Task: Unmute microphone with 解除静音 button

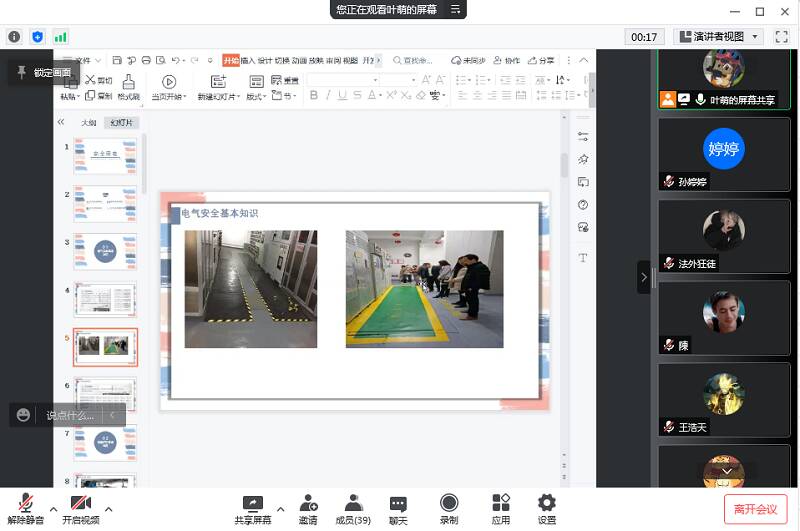Action: [26, 508]
